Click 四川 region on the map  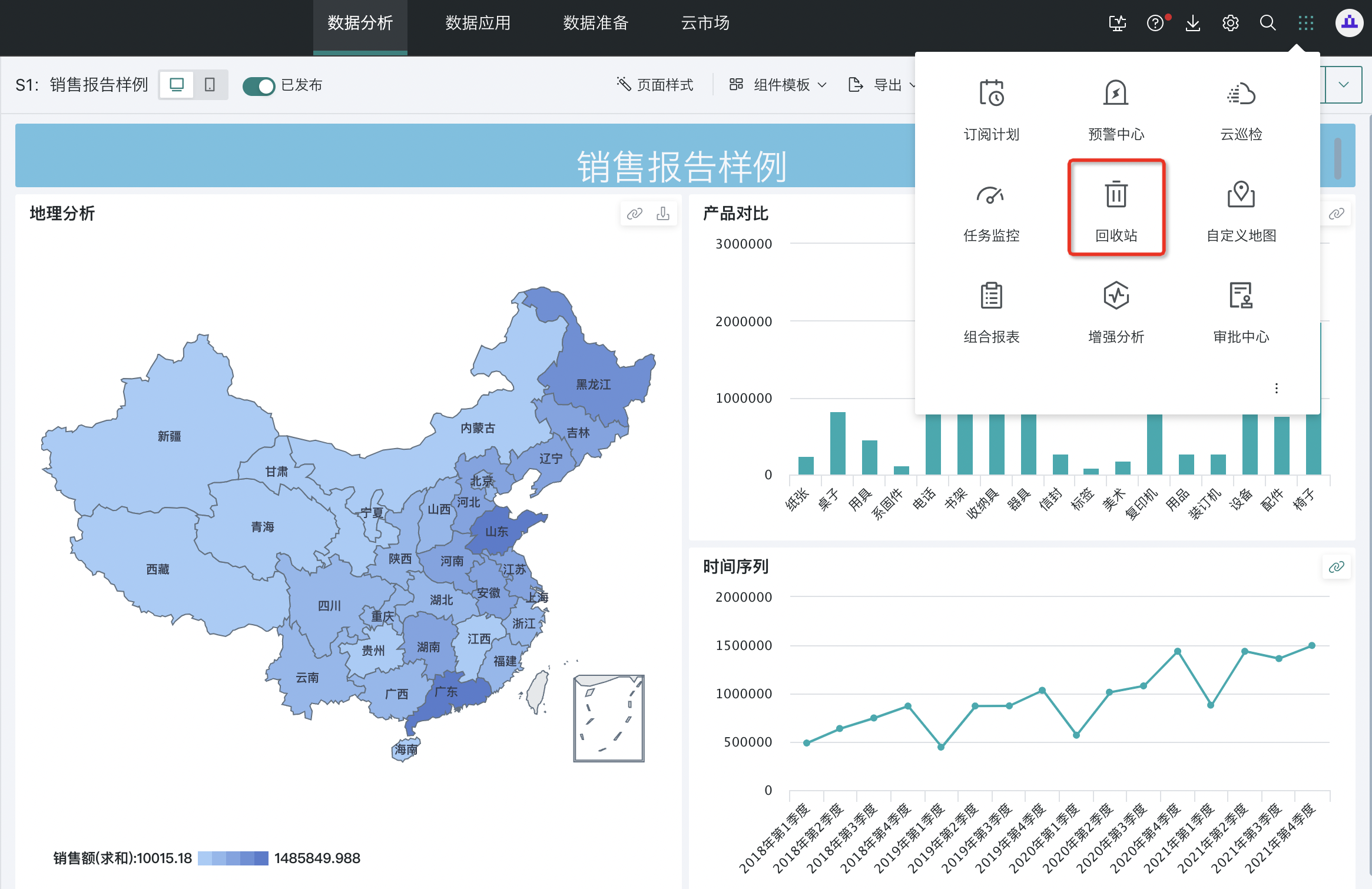coord(329,606)
